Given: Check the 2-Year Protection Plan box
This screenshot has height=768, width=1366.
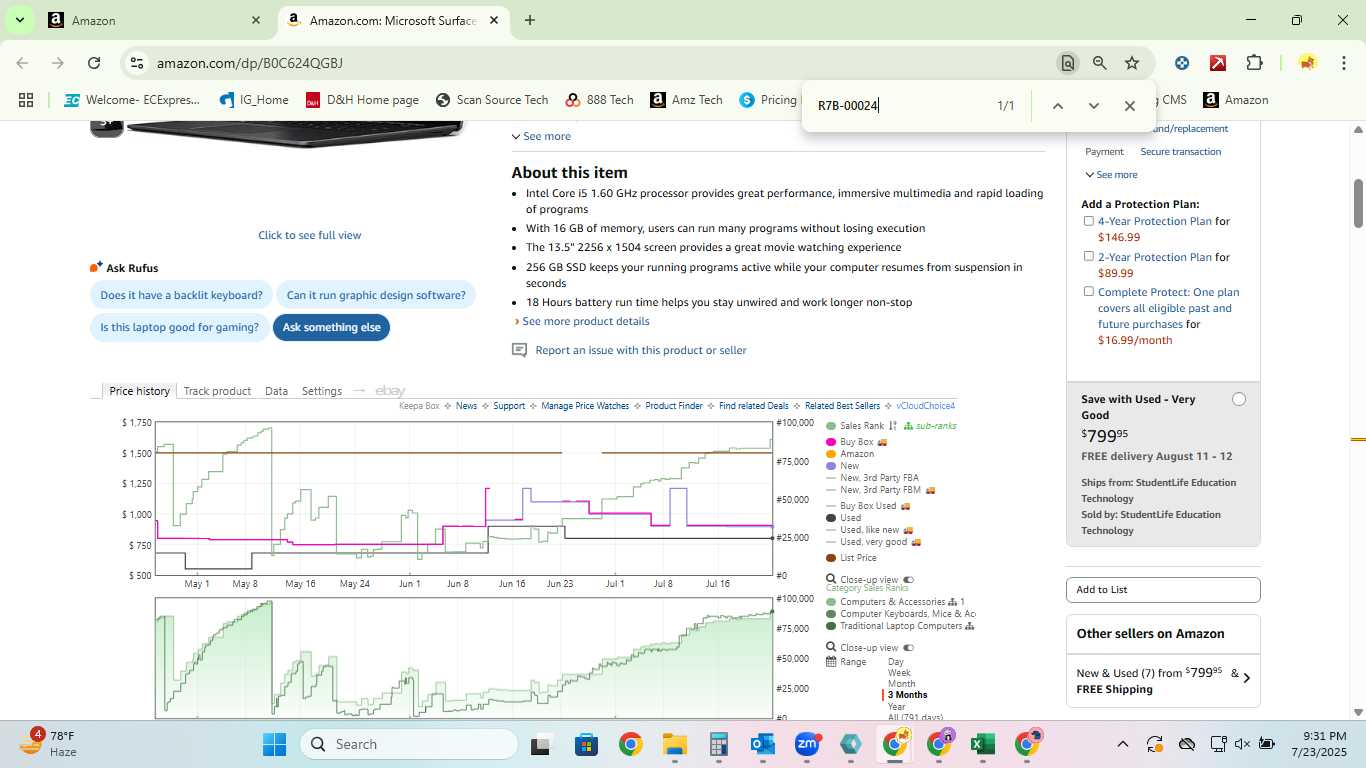Looking at the screenshot, I should click(x=1089, y=256).
